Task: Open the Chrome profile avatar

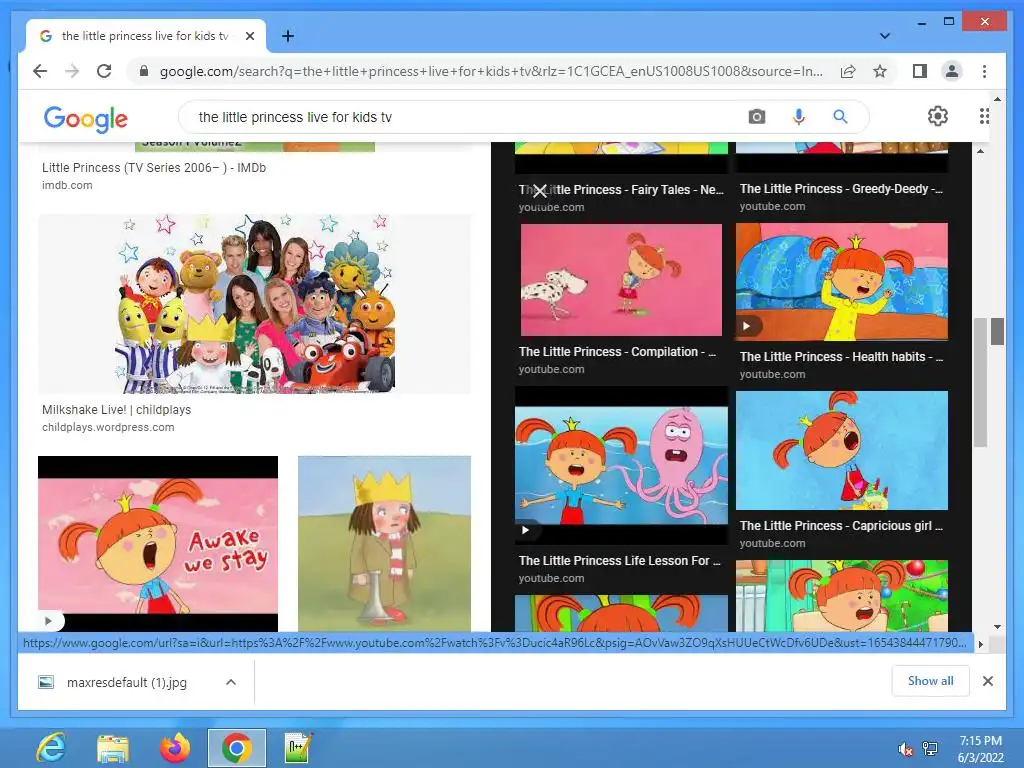Action: coord(952,71)
